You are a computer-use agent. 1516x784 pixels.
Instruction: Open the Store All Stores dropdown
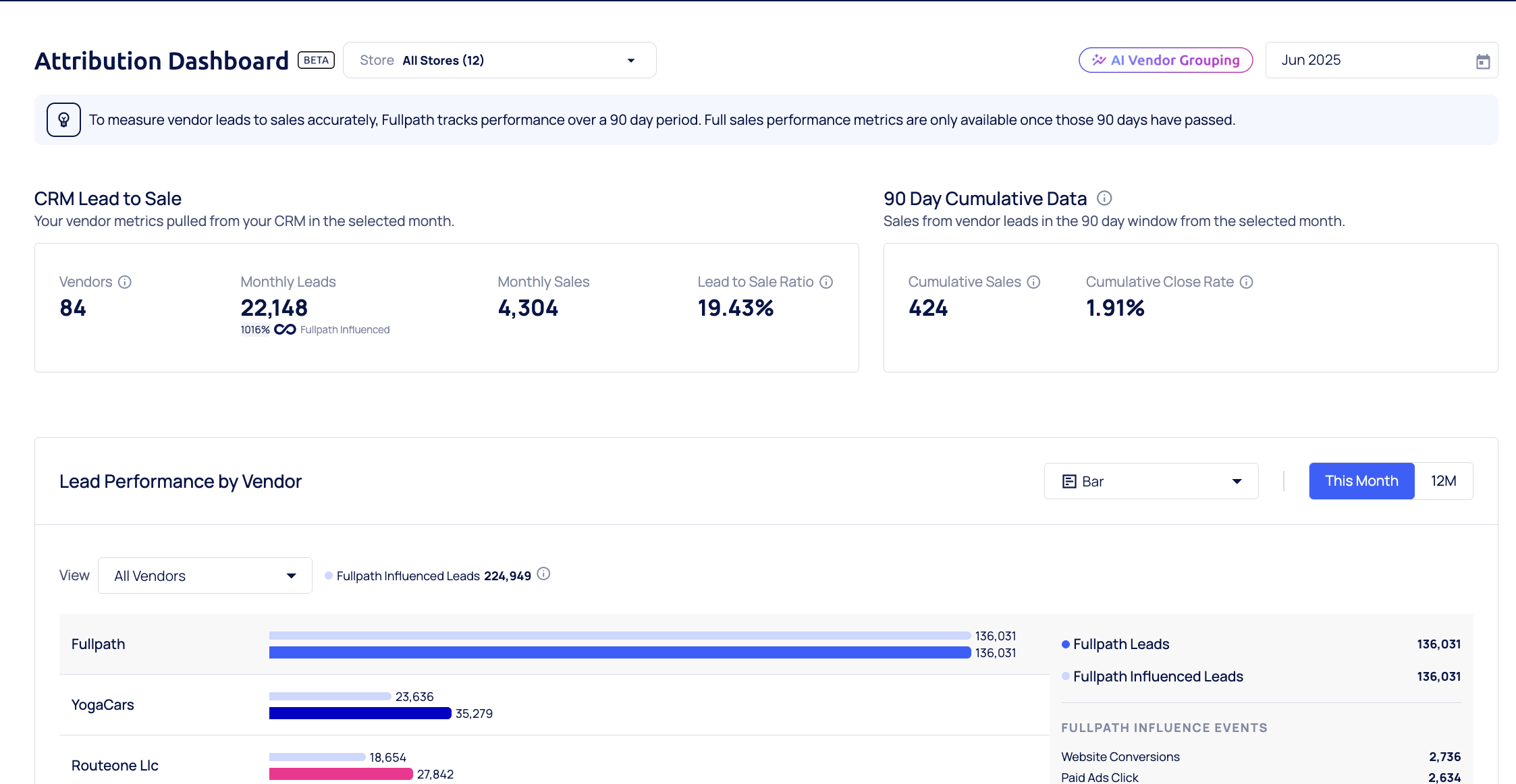click(499, 60)
